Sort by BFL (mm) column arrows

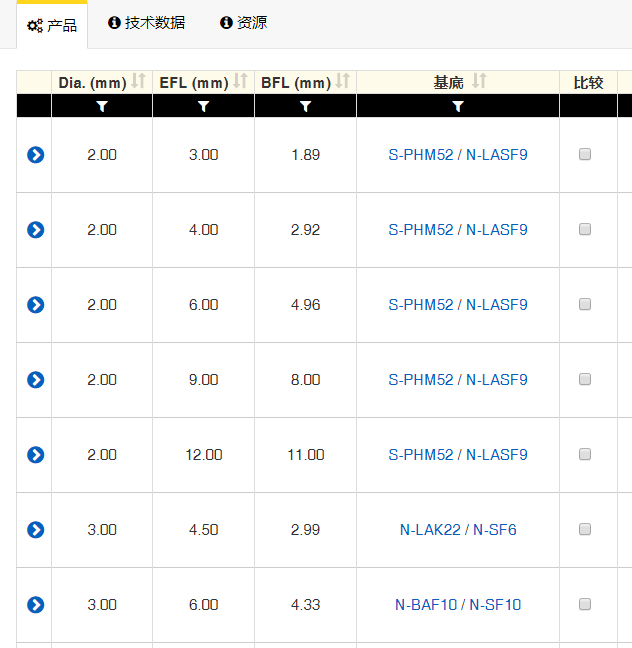343,81
